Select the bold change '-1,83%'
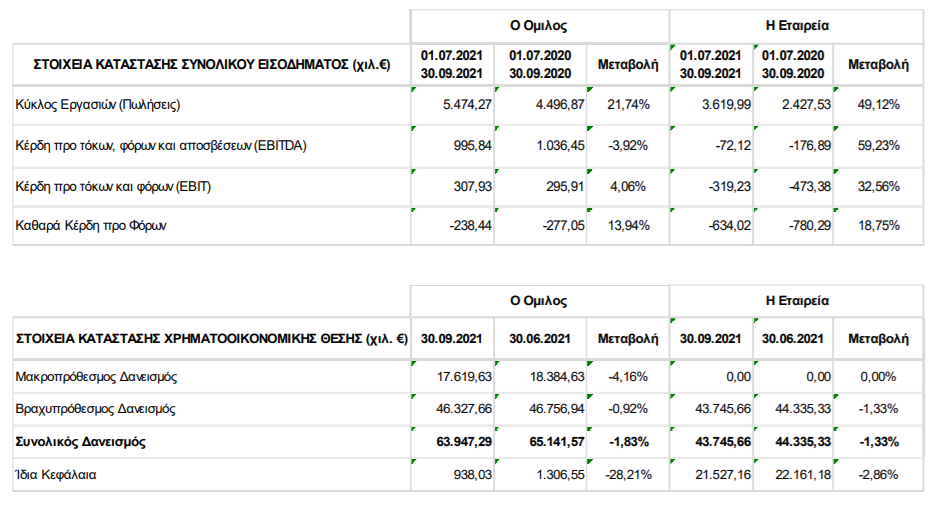The width and height of the screenshot is (940, 512). (x=628, y=442)
